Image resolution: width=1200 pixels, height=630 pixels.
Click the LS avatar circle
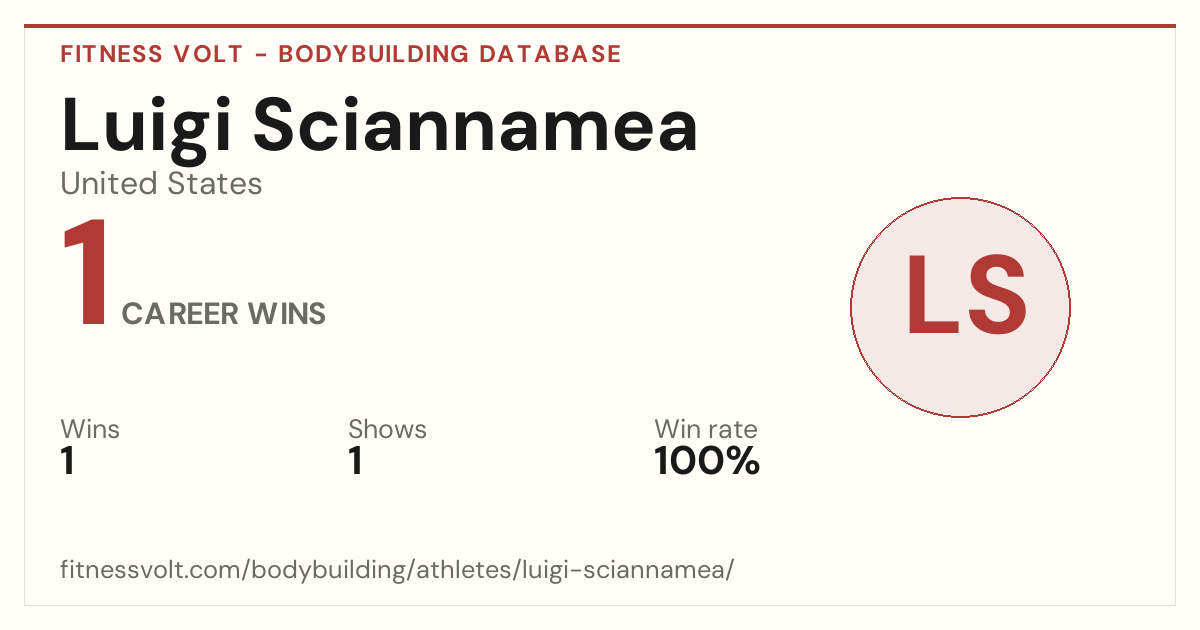[x=960, y=307]
